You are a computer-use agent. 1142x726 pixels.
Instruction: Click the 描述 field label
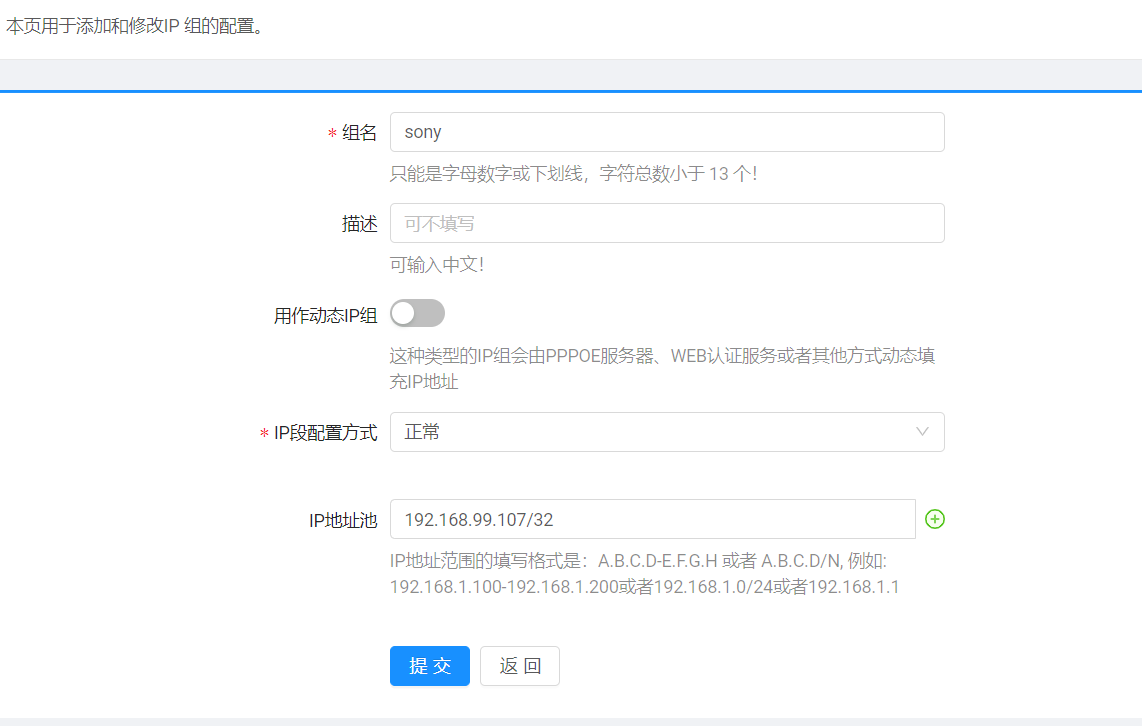coord(359,224)
